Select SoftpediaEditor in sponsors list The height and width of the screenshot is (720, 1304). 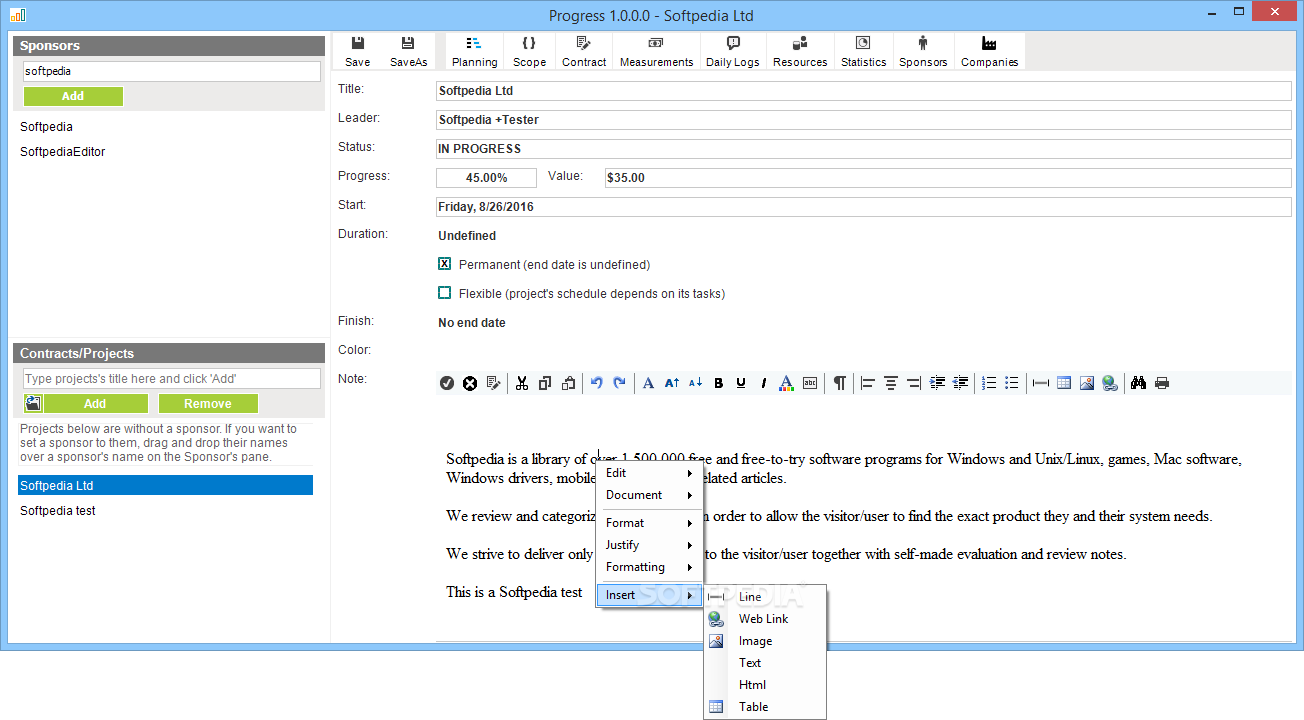(63, 152)
